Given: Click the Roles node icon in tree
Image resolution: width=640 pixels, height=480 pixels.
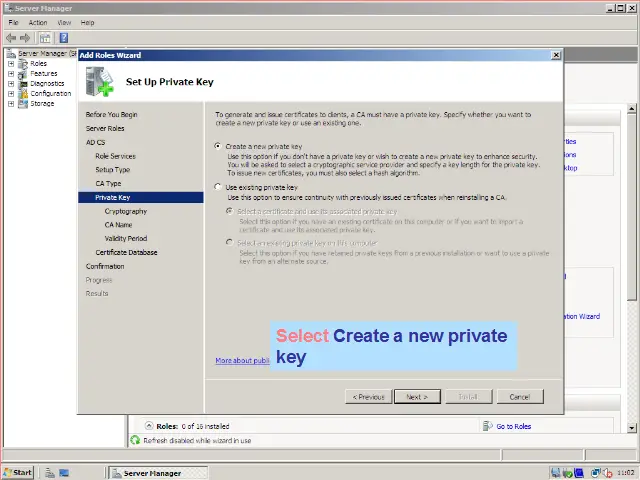Looking at the screenshot, I should click(23, 64).
